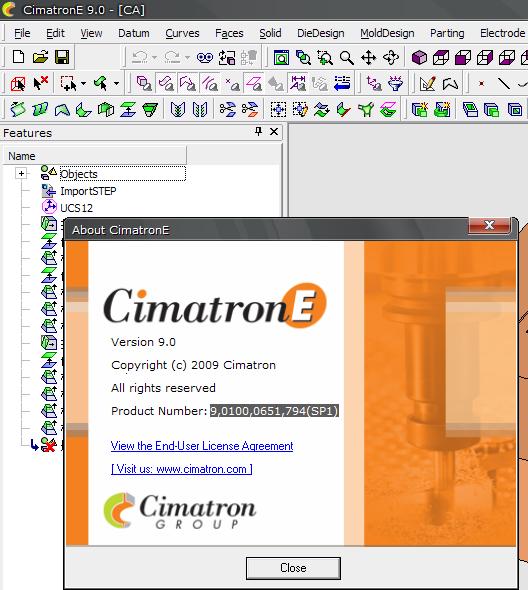Image resolution: width=528 pixels, height=590 pixels.
Task: Toggle the face selection filter
Action: point(166,84)
